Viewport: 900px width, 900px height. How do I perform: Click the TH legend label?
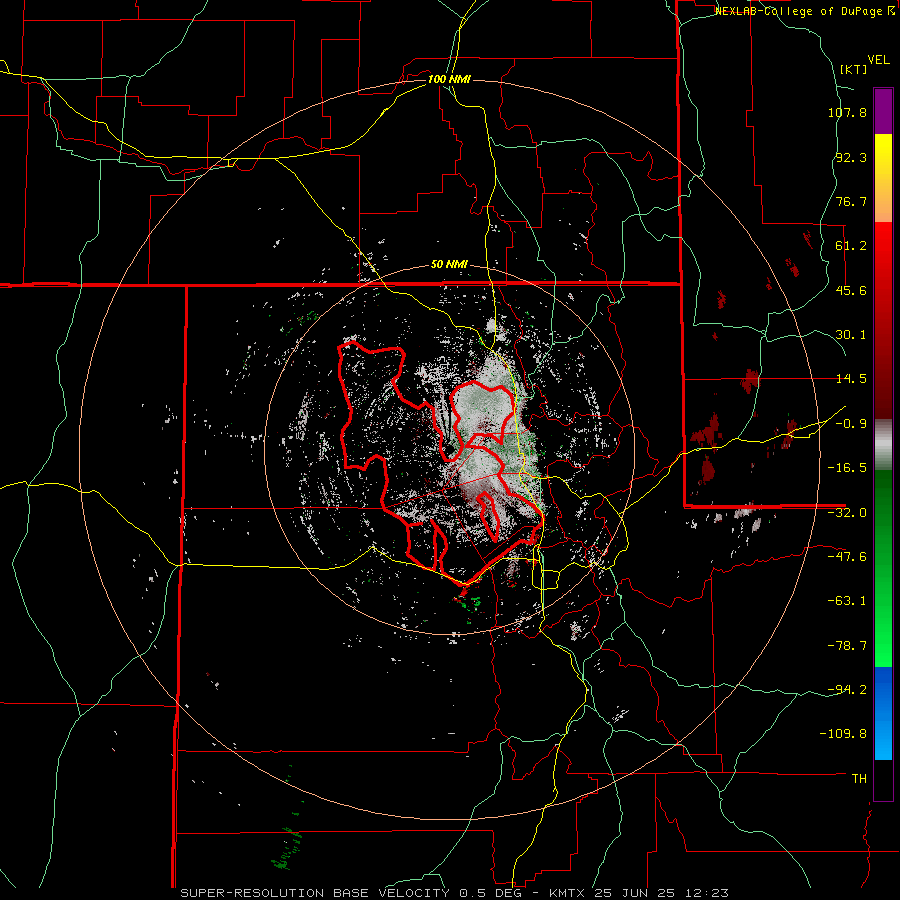(859, 779)
